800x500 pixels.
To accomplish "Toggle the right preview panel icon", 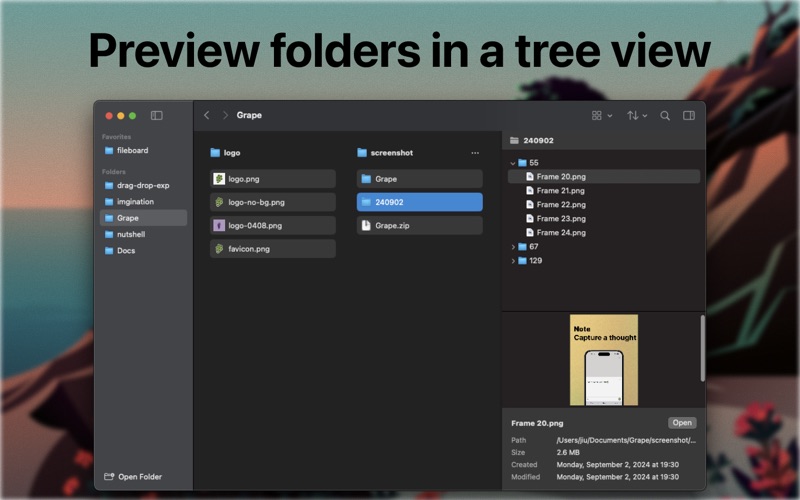I will click(689, 115).
